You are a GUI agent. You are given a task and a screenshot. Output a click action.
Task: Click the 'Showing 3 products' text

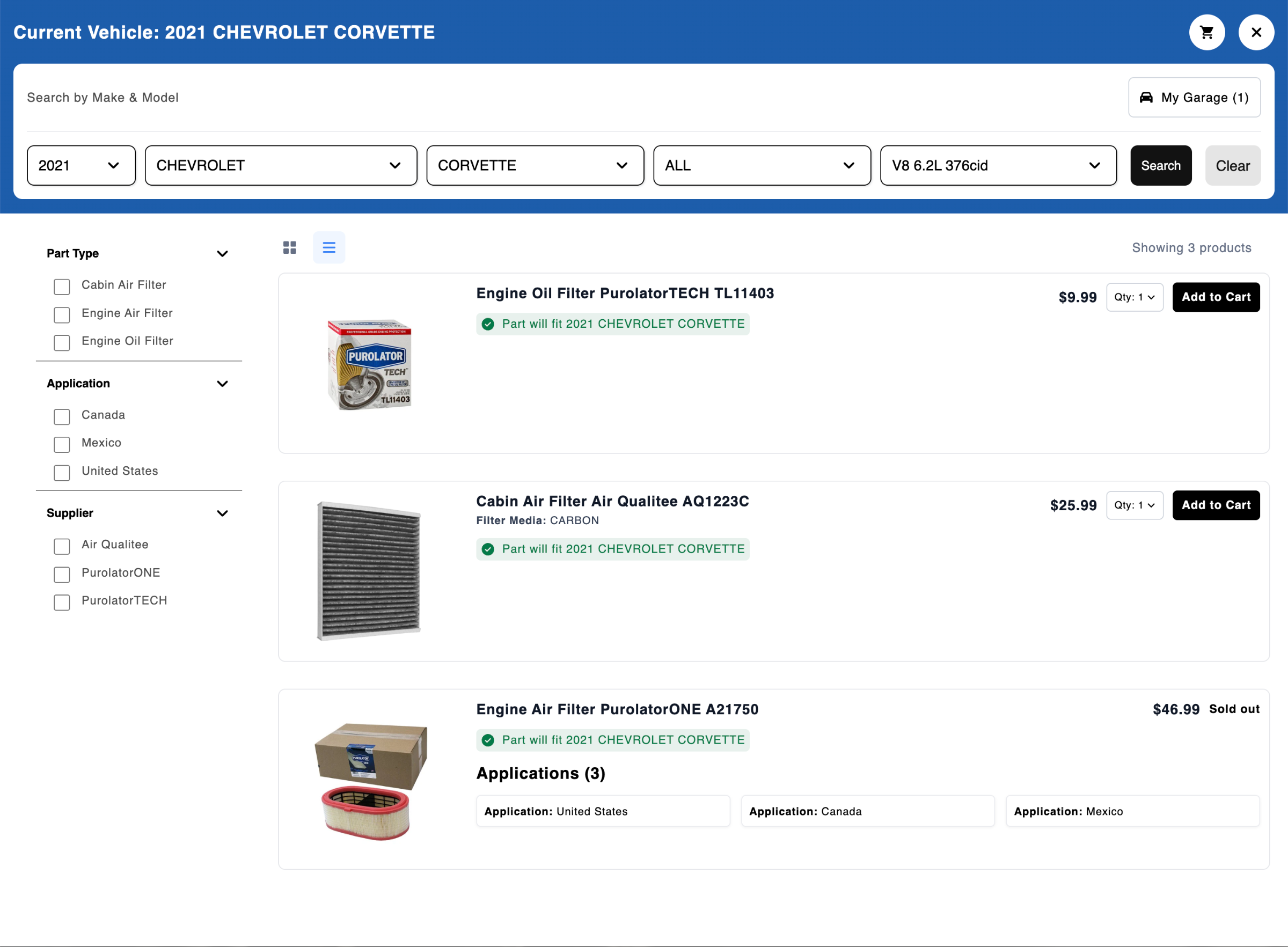1191,248
